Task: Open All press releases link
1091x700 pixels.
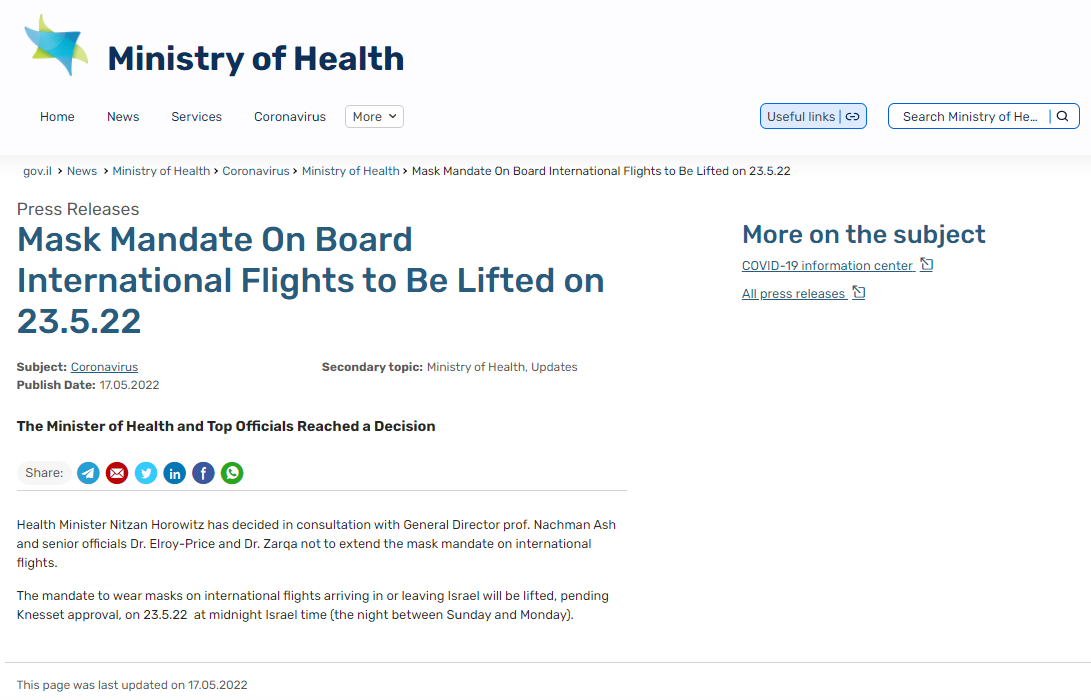Action: (793, 294)
